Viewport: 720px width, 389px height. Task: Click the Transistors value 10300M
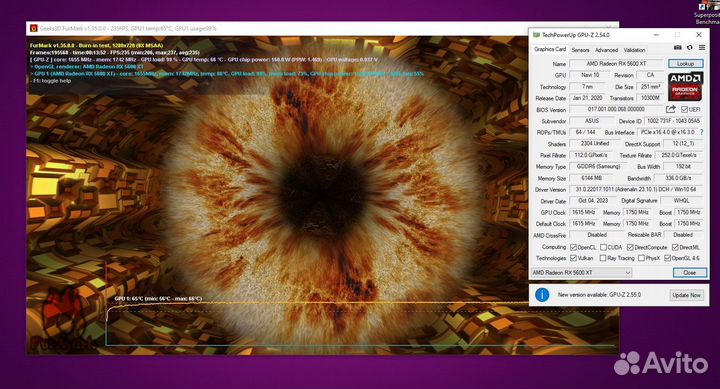[650, 98]
